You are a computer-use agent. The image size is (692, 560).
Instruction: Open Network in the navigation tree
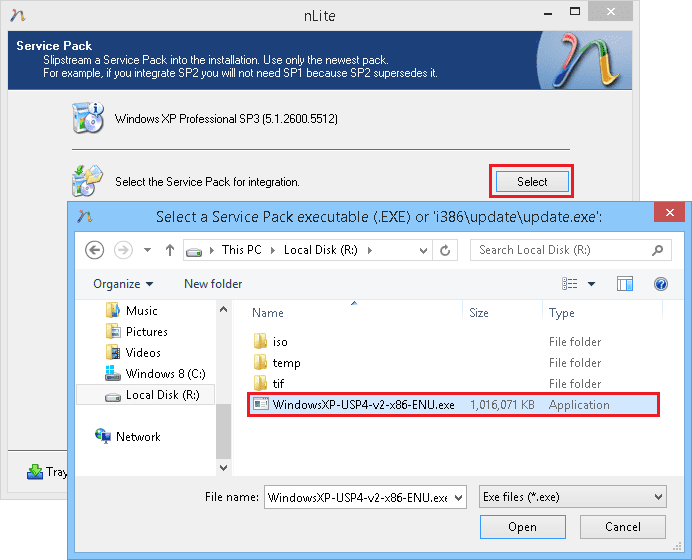138,437
